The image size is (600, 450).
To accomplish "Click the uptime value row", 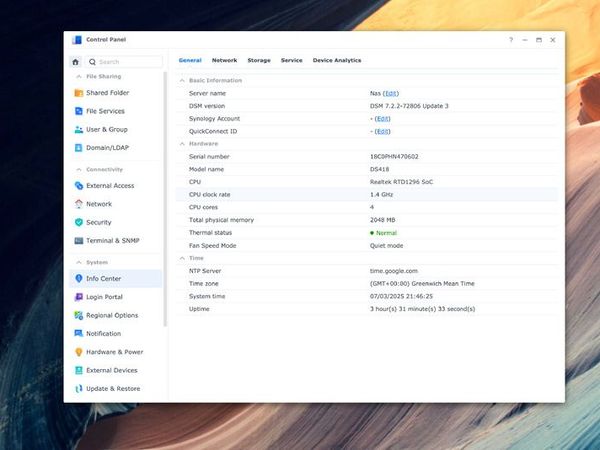I will pyautogui.click(x=367, y=309).
